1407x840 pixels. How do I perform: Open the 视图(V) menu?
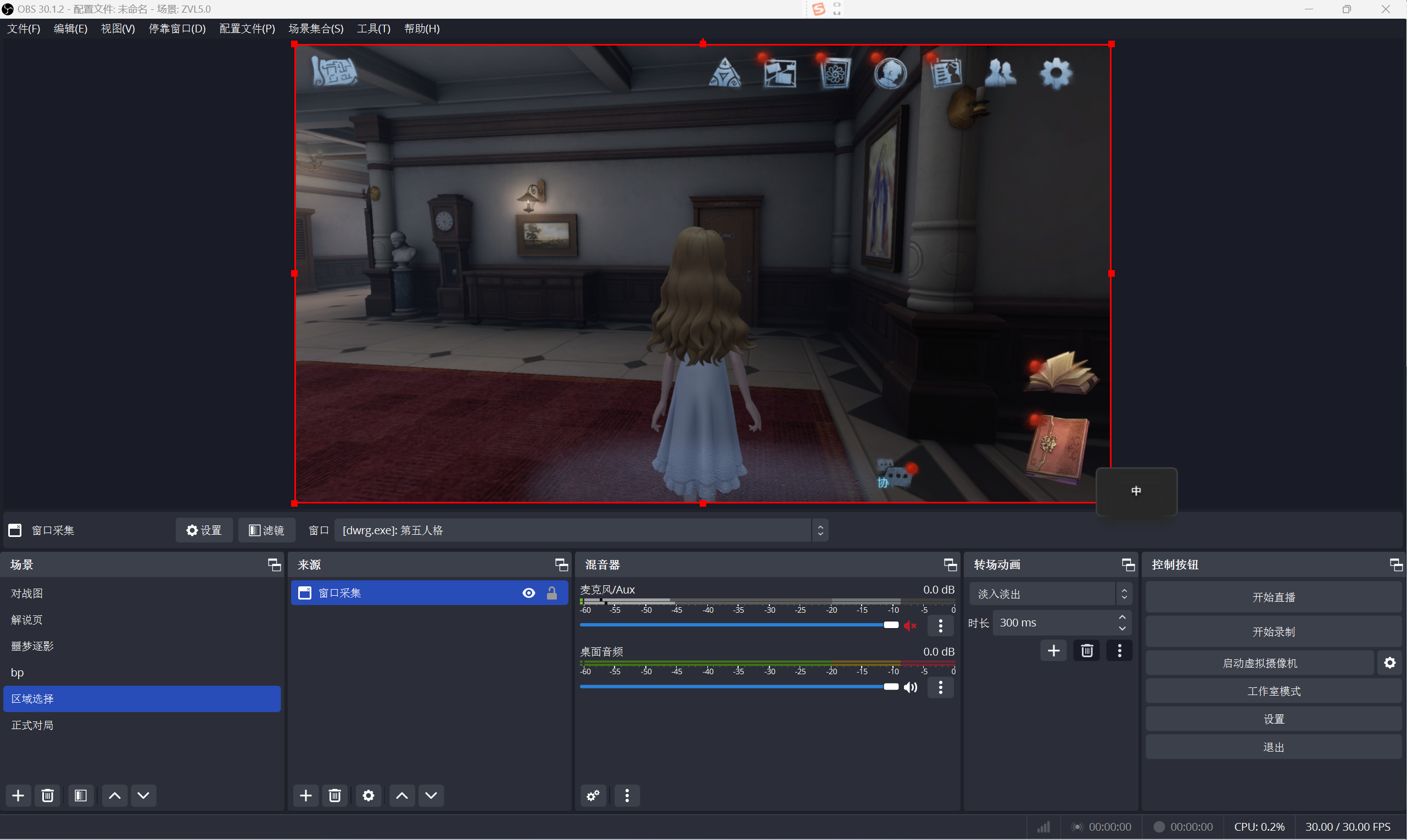(x=118, y=29)
